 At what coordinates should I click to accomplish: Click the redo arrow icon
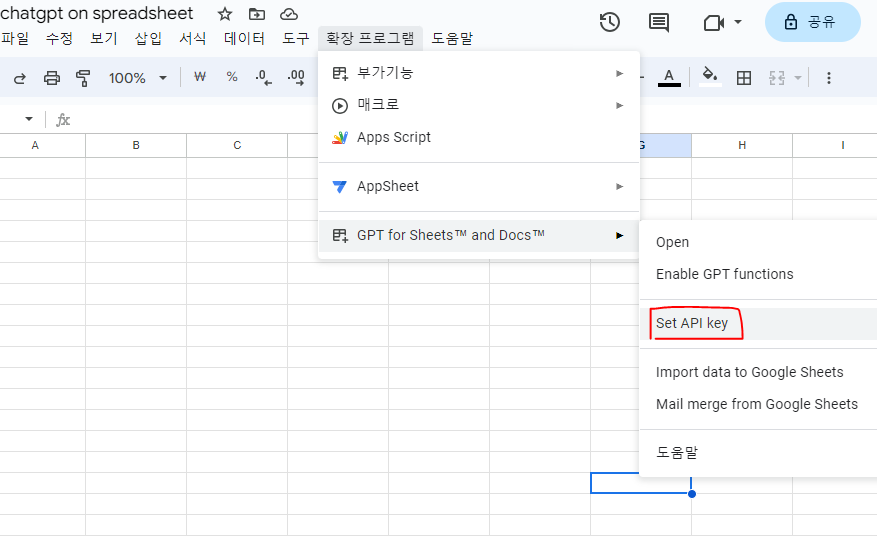click(20, 78)
